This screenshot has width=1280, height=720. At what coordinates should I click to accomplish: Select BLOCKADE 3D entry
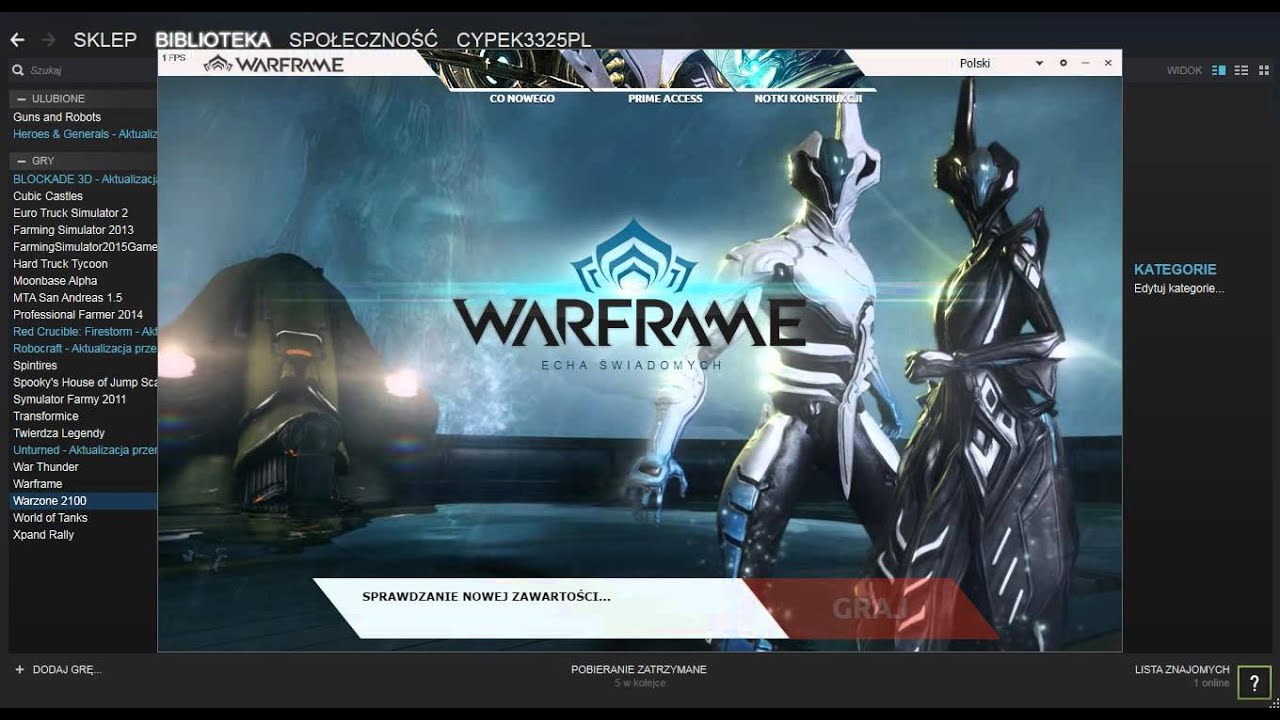85,179
